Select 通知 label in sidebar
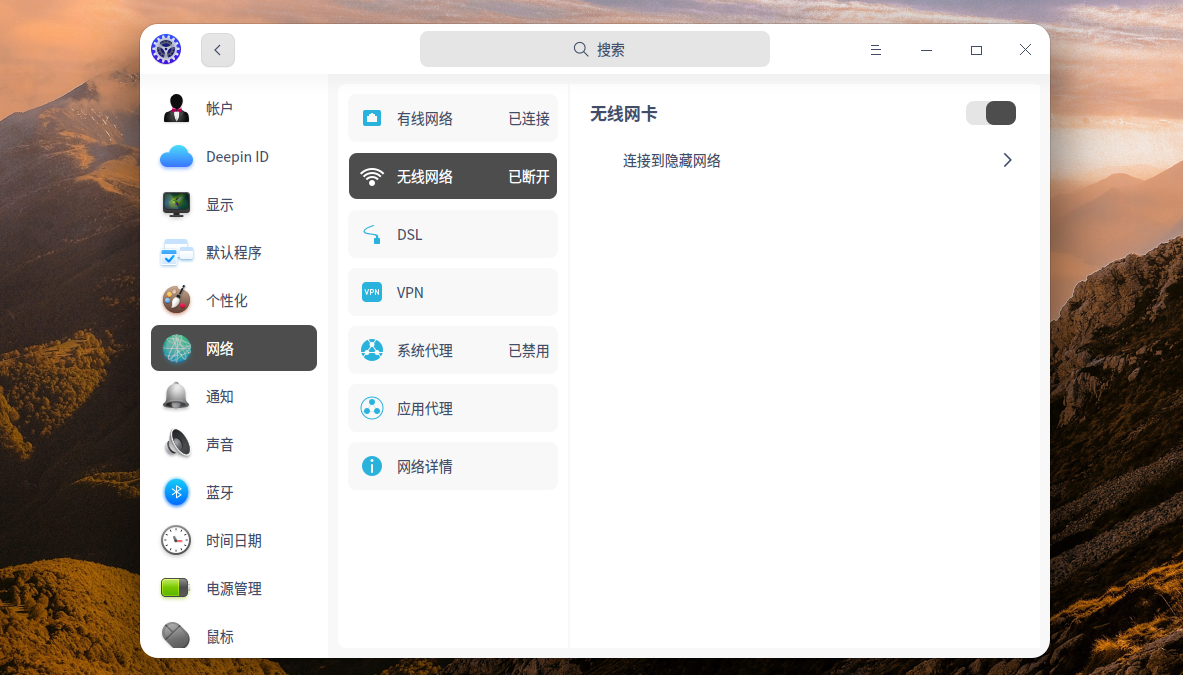The width and height of the screenshot is (1183, 675). pos(220,397)
